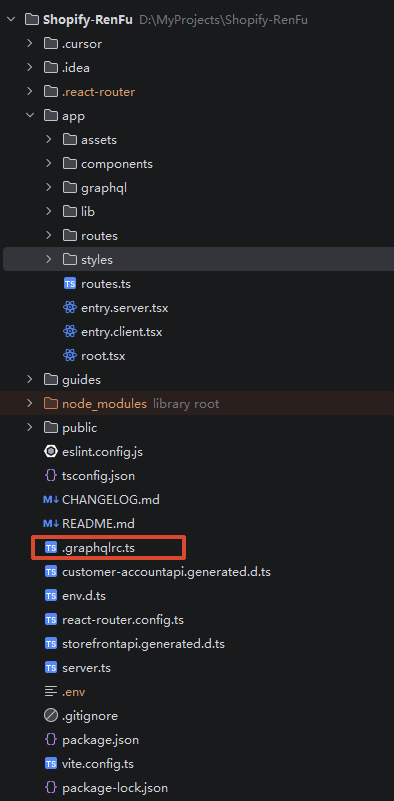Select entry.server.tsx in the tree
Screen dimensions: 394x801
[x=125, y=308]
